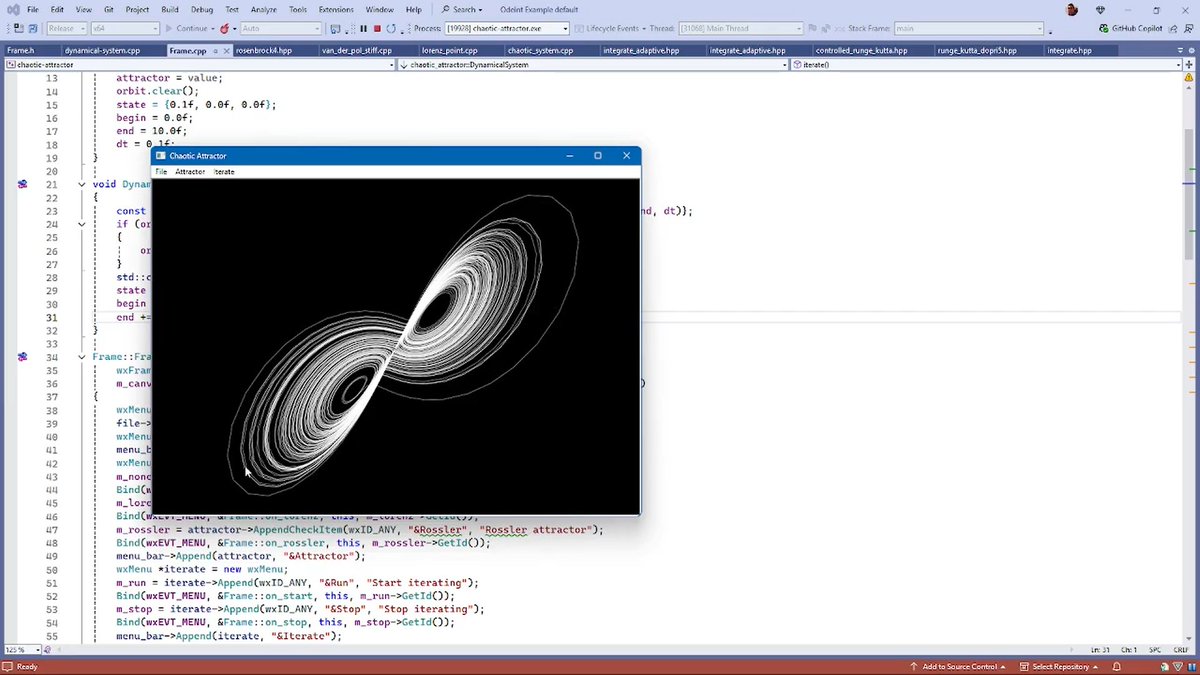
Task: Click the red Stop Debugging button
Action: tap(377, 29)
